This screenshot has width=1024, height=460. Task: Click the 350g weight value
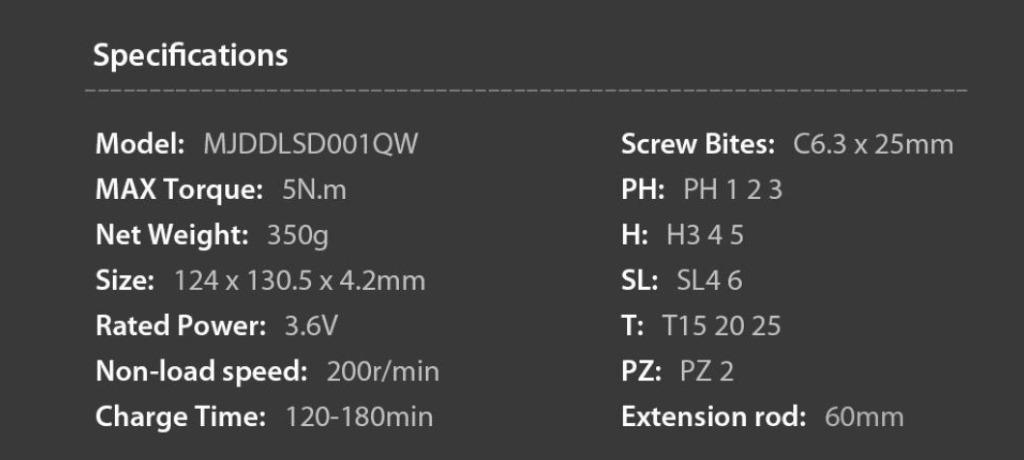point(298,235)
